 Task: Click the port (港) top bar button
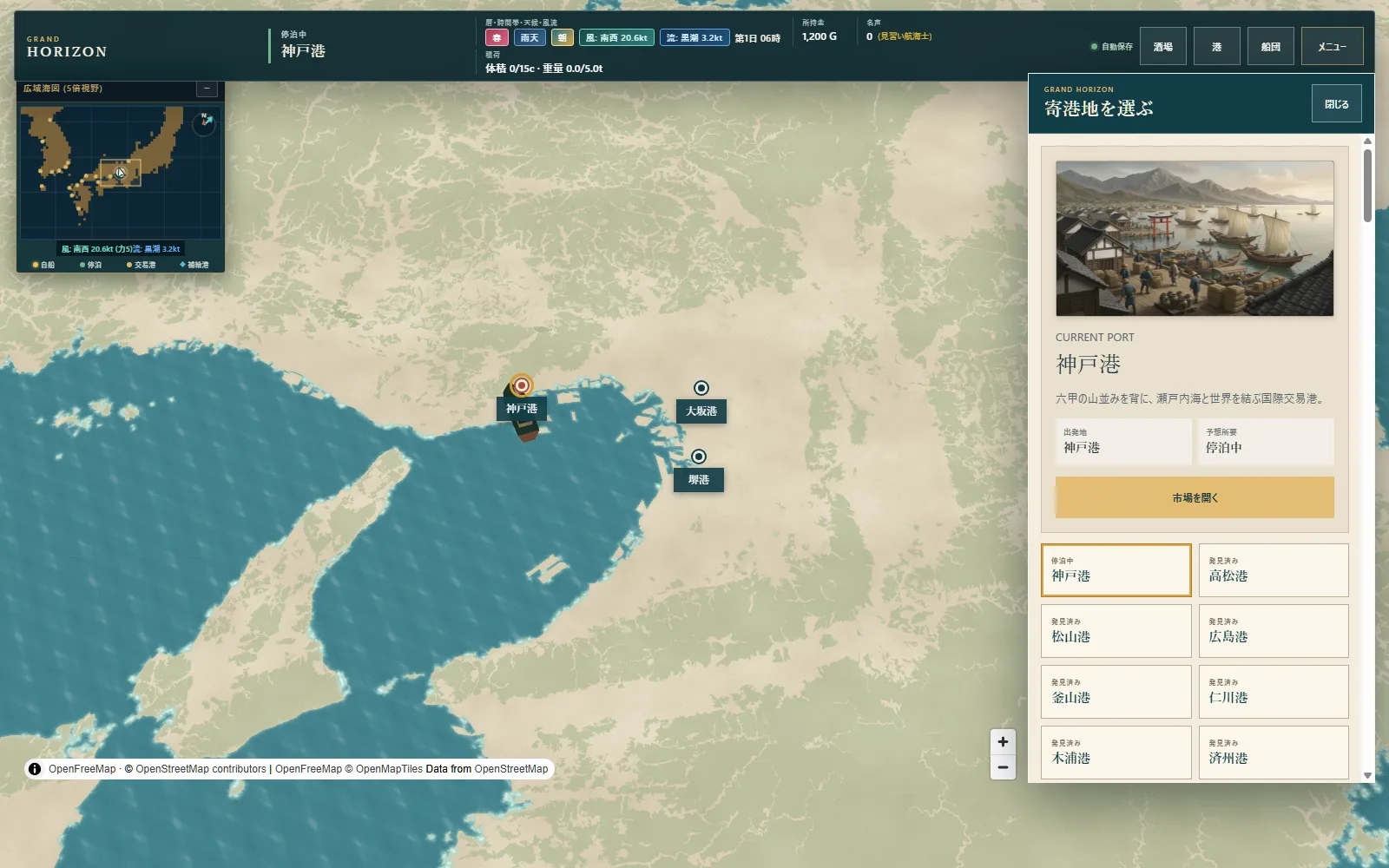click(1217, 47)
